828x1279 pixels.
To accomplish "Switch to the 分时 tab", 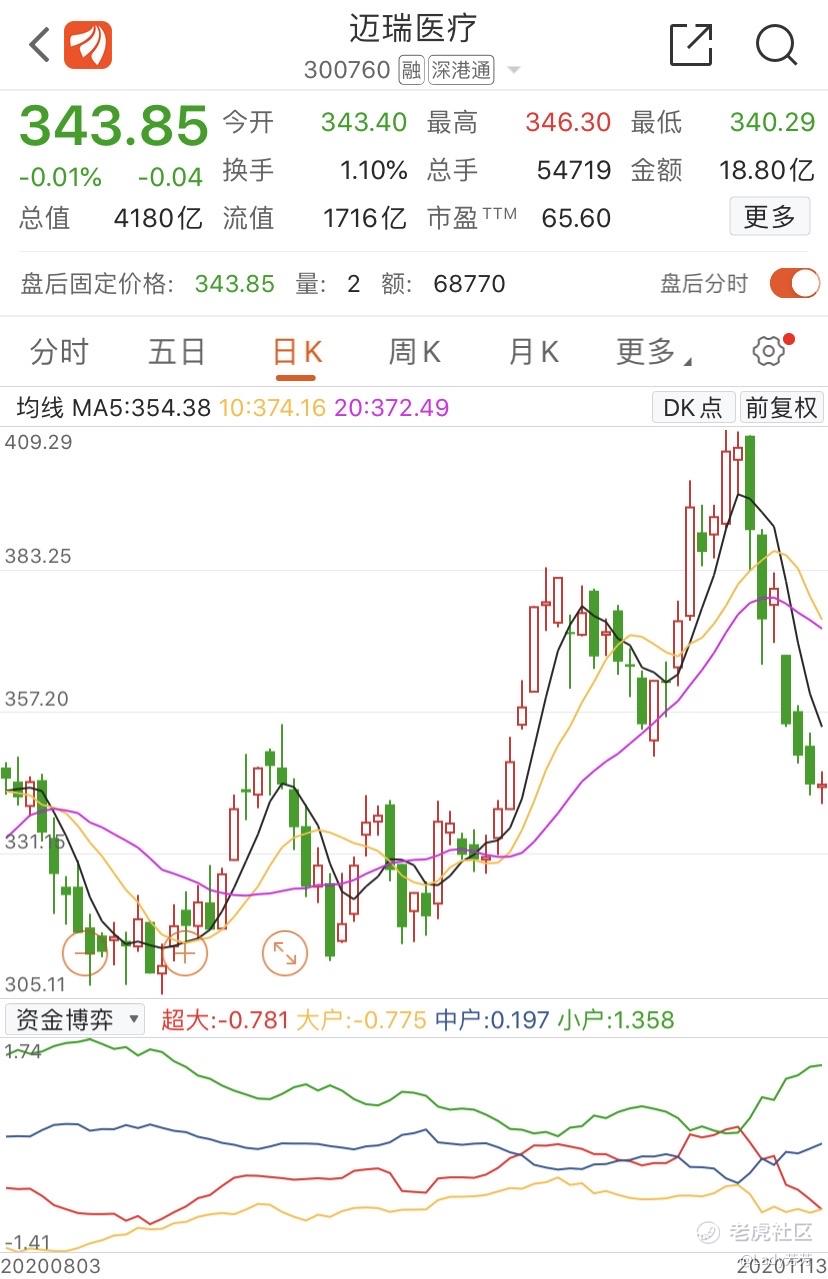I will 59,351.
